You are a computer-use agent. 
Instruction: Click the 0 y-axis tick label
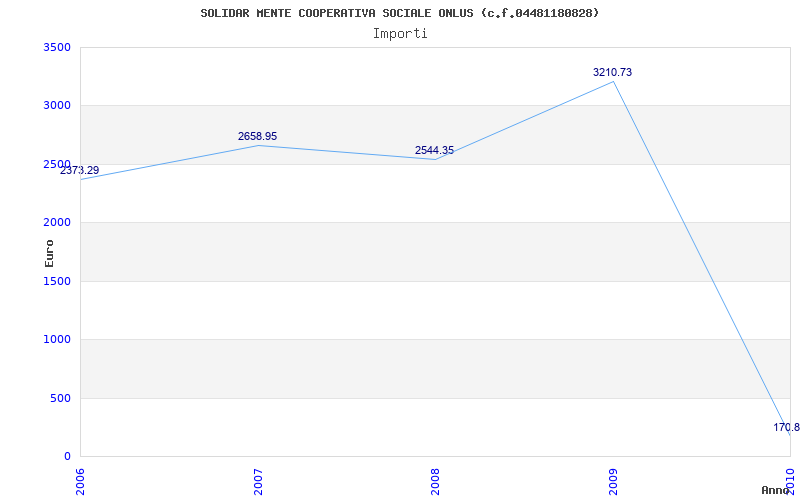point(67,456)
